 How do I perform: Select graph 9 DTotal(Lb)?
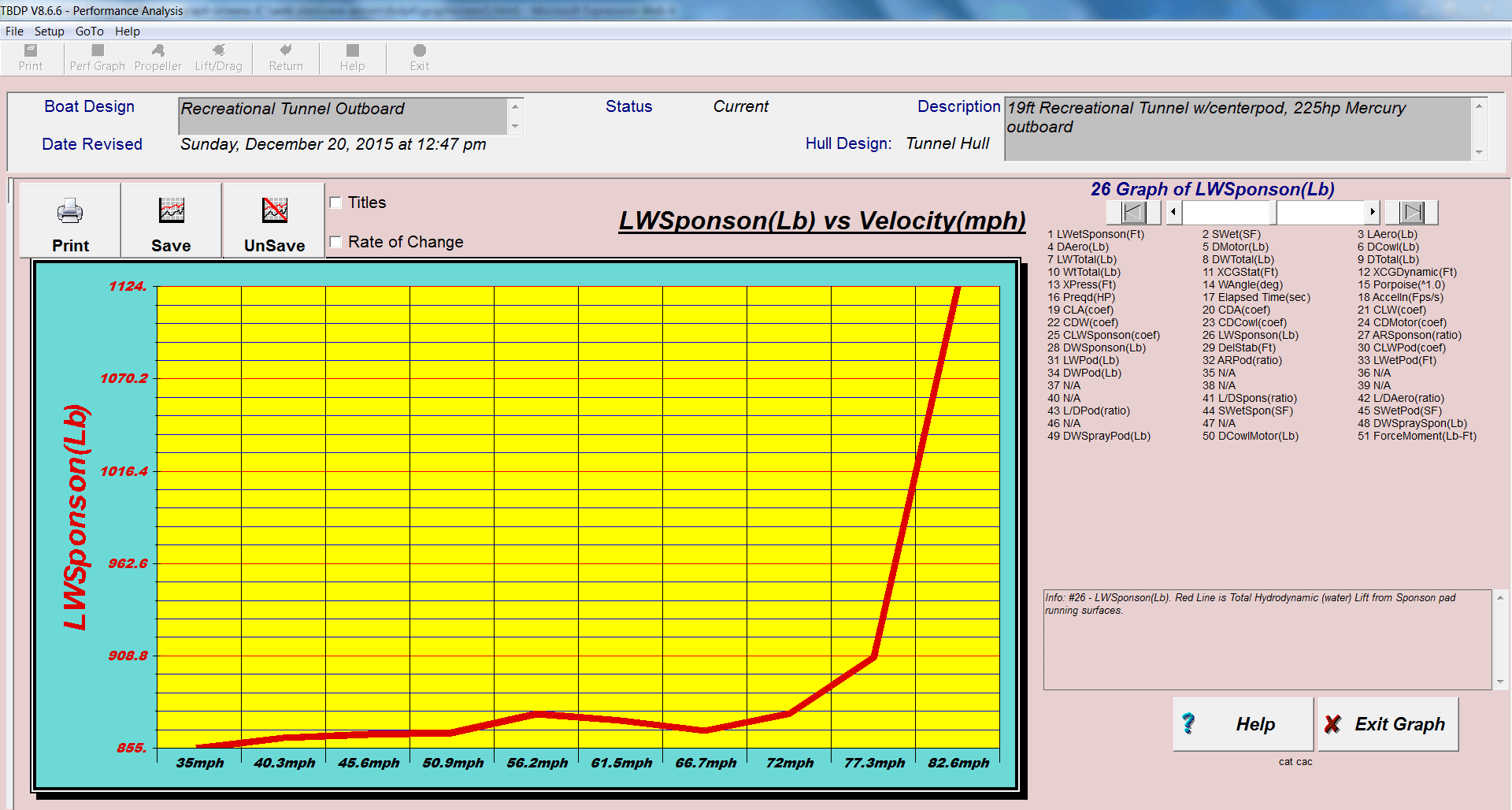pyautogui.click(x=1388, y=259)
